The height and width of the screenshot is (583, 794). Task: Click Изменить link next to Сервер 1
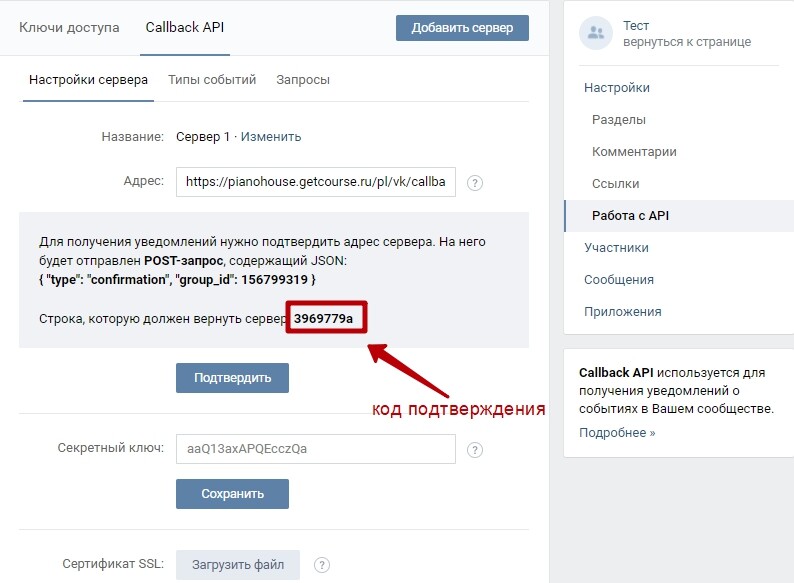click(271, 137)
